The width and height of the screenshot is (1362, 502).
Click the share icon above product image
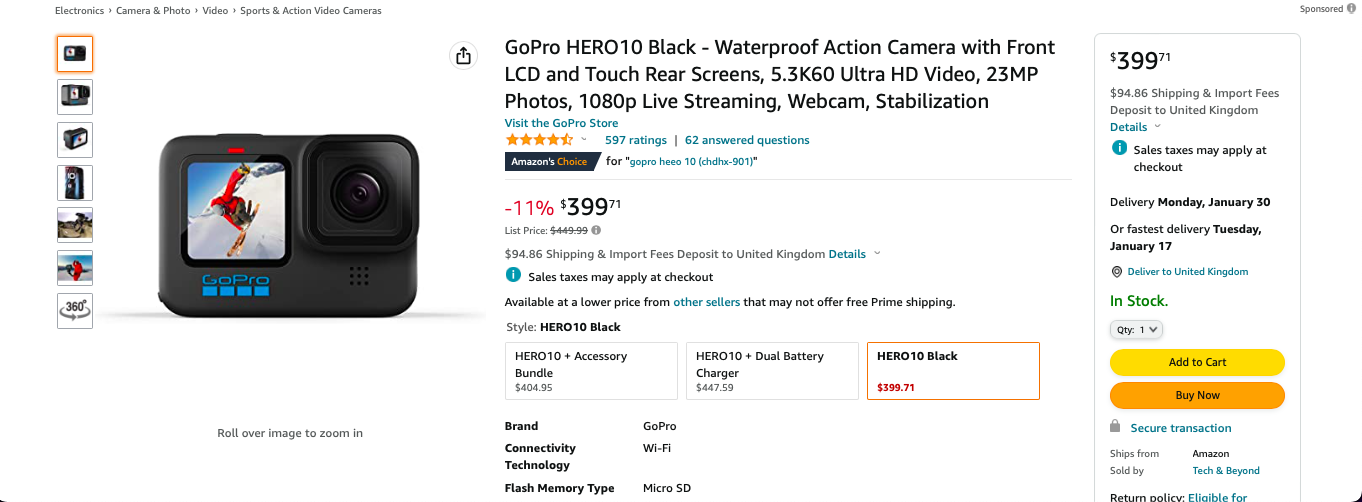tap(463, 56)
